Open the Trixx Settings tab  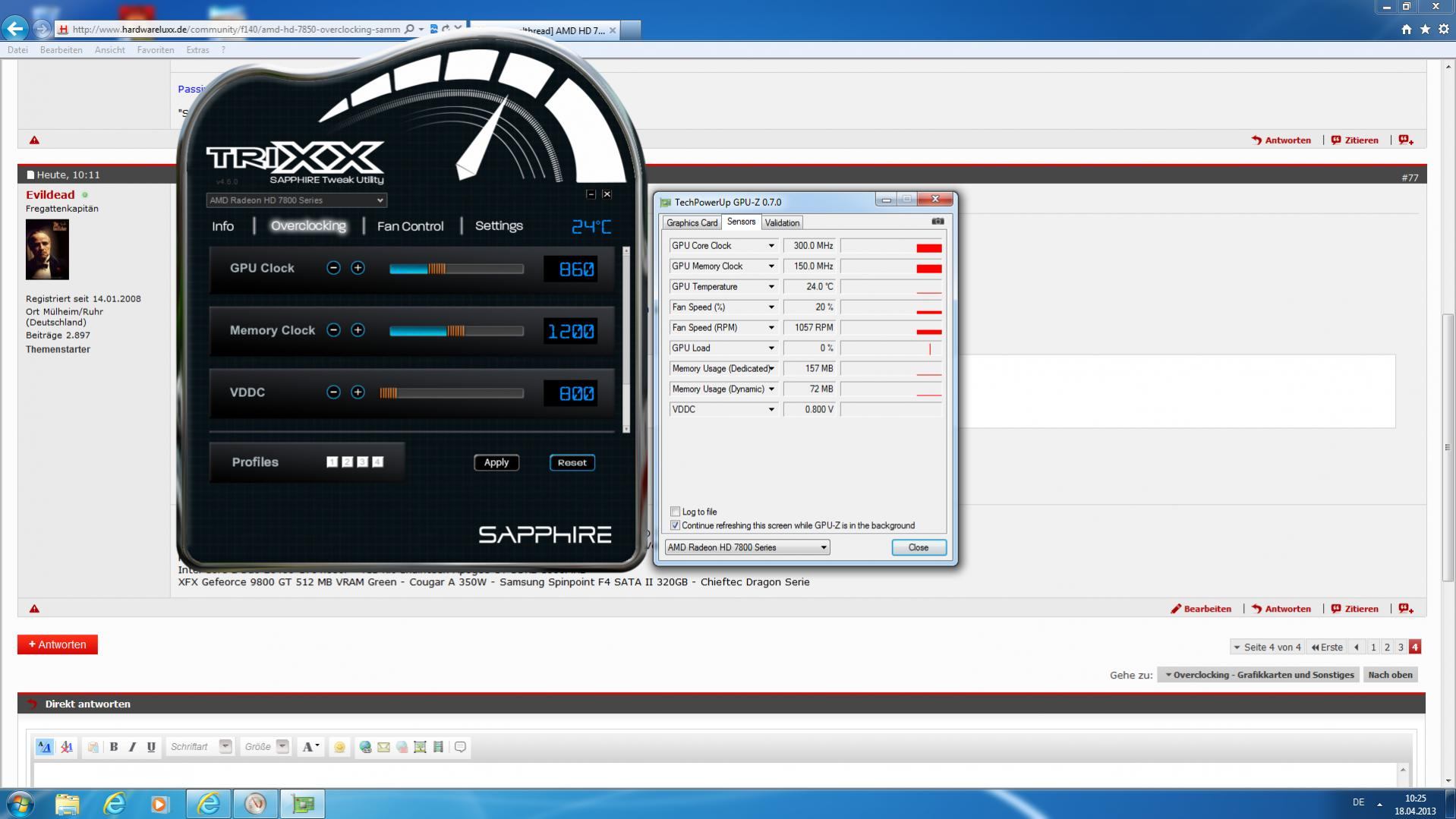pos(499,225)
